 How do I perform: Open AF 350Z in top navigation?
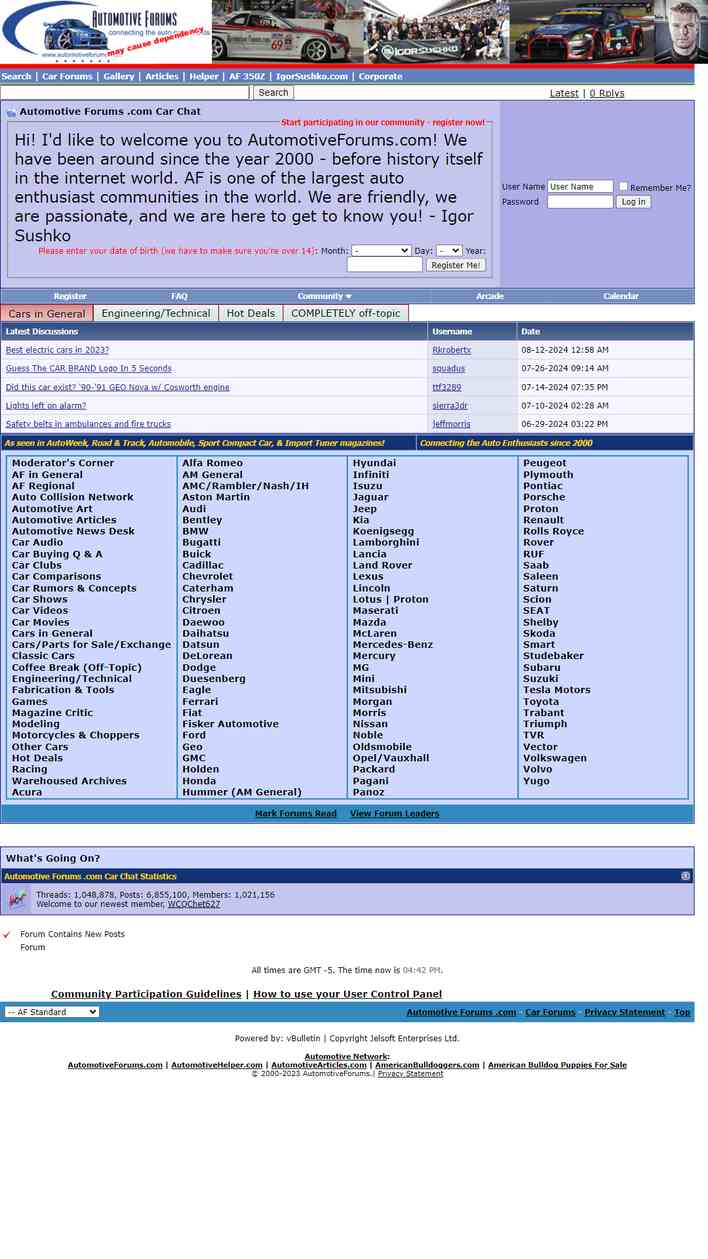[x=247, y=76]
